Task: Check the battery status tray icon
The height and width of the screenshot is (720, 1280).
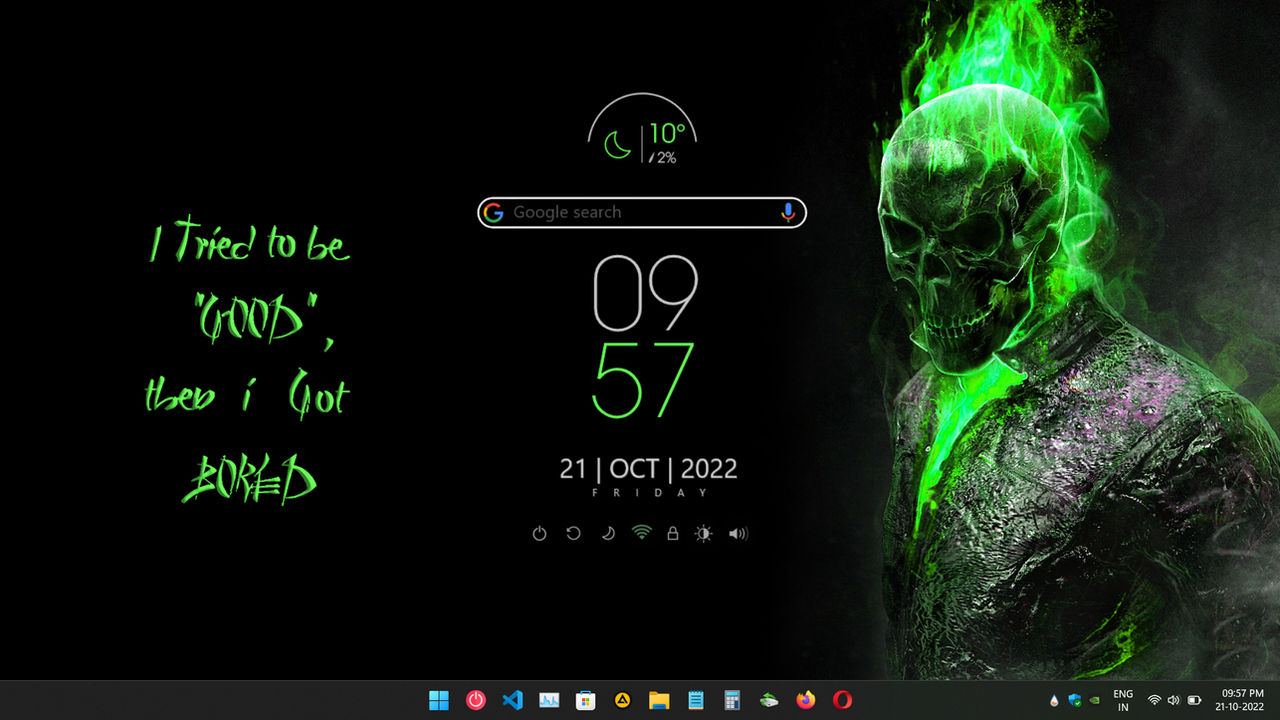Action: (1194, 700)
